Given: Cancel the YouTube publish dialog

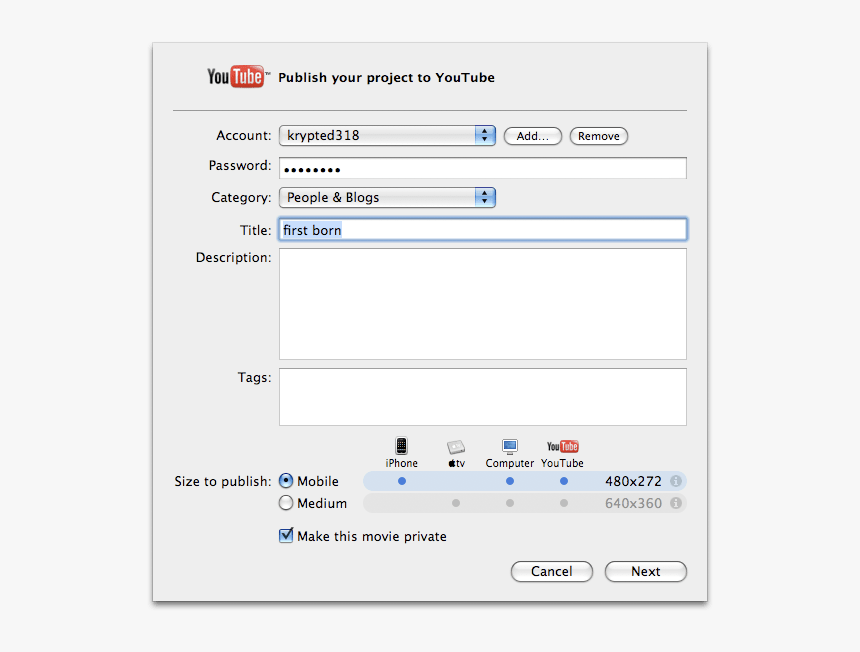Looking at the screenshot, I should (x=552, y=571).
